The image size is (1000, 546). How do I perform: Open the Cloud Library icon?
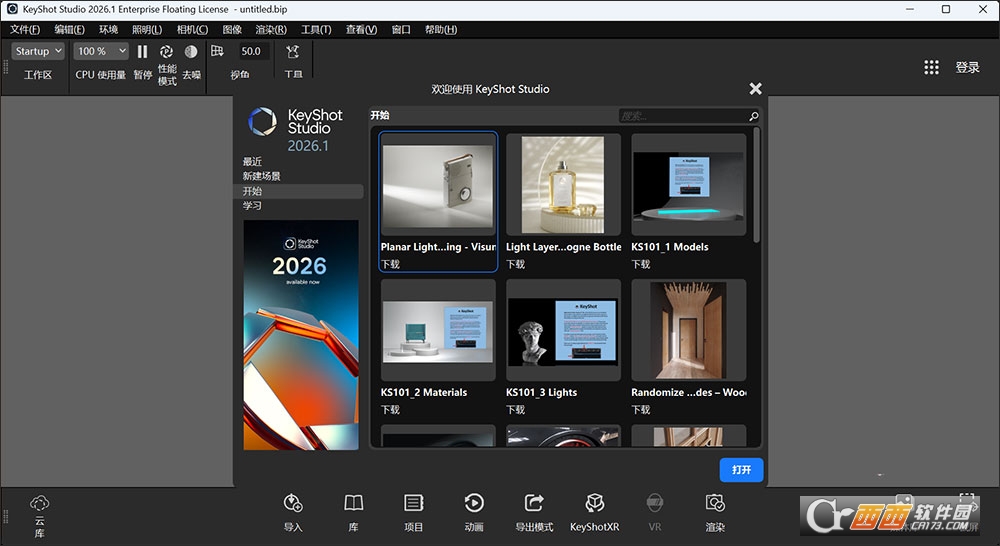coord(40,503)
